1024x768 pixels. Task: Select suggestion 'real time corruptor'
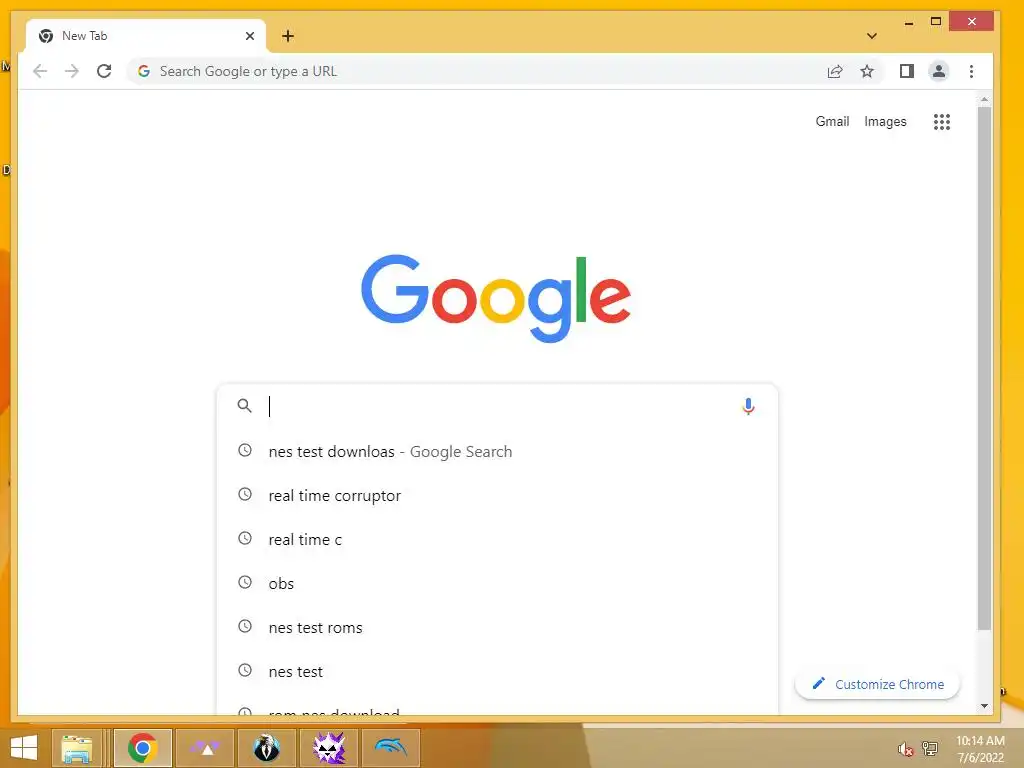pos(497,495)
